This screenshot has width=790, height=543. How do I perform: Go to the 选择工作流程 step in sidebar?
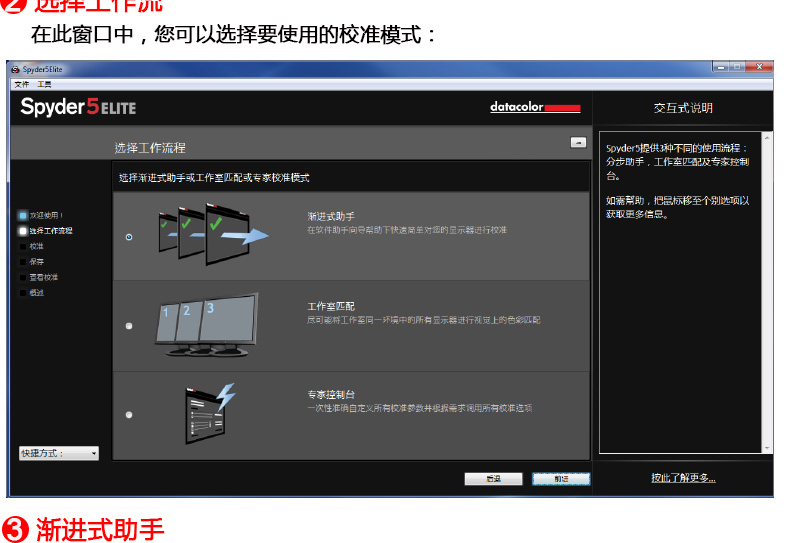pyautogui.click(x=46, y=231)
